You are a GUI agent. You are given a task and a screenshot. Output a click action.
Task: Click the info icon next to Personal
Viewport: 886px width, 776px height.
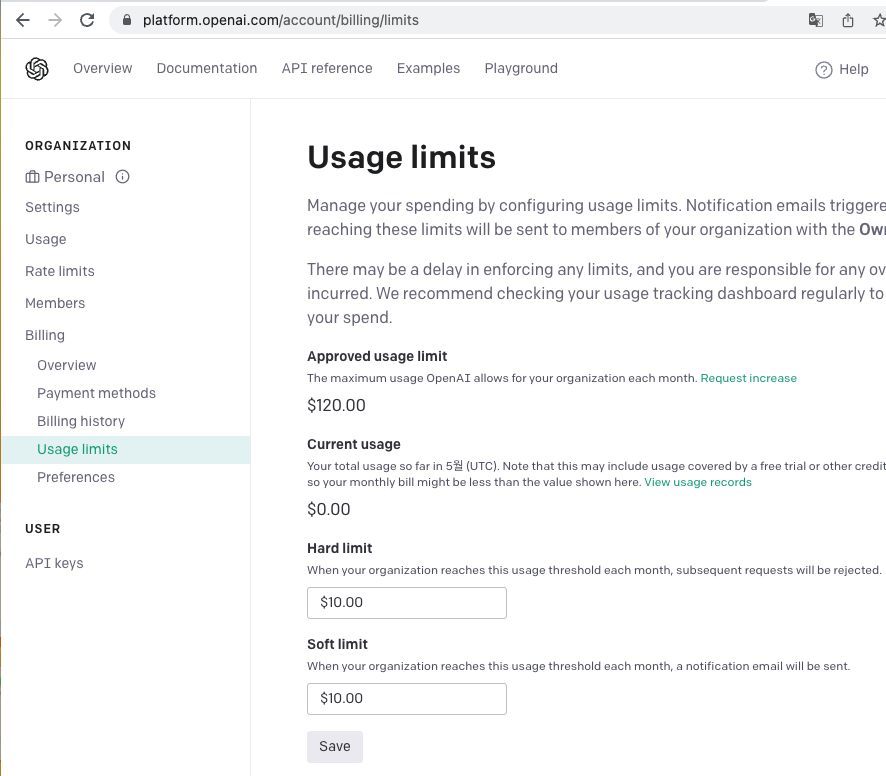(123, 177)
